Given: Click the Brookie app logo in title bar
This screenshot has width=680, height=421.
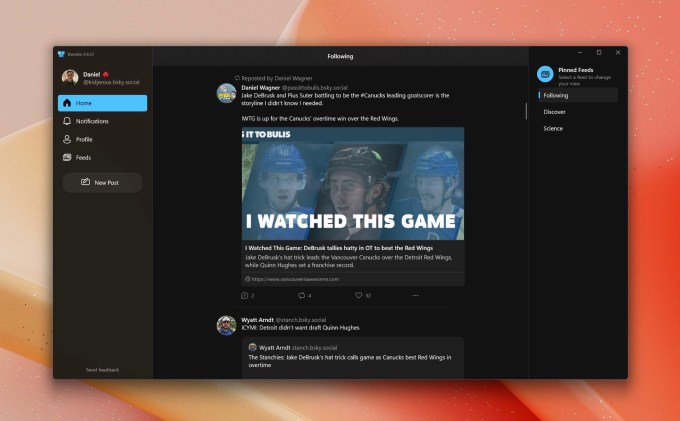Looking at the screenshot, I should coord(61,54).
